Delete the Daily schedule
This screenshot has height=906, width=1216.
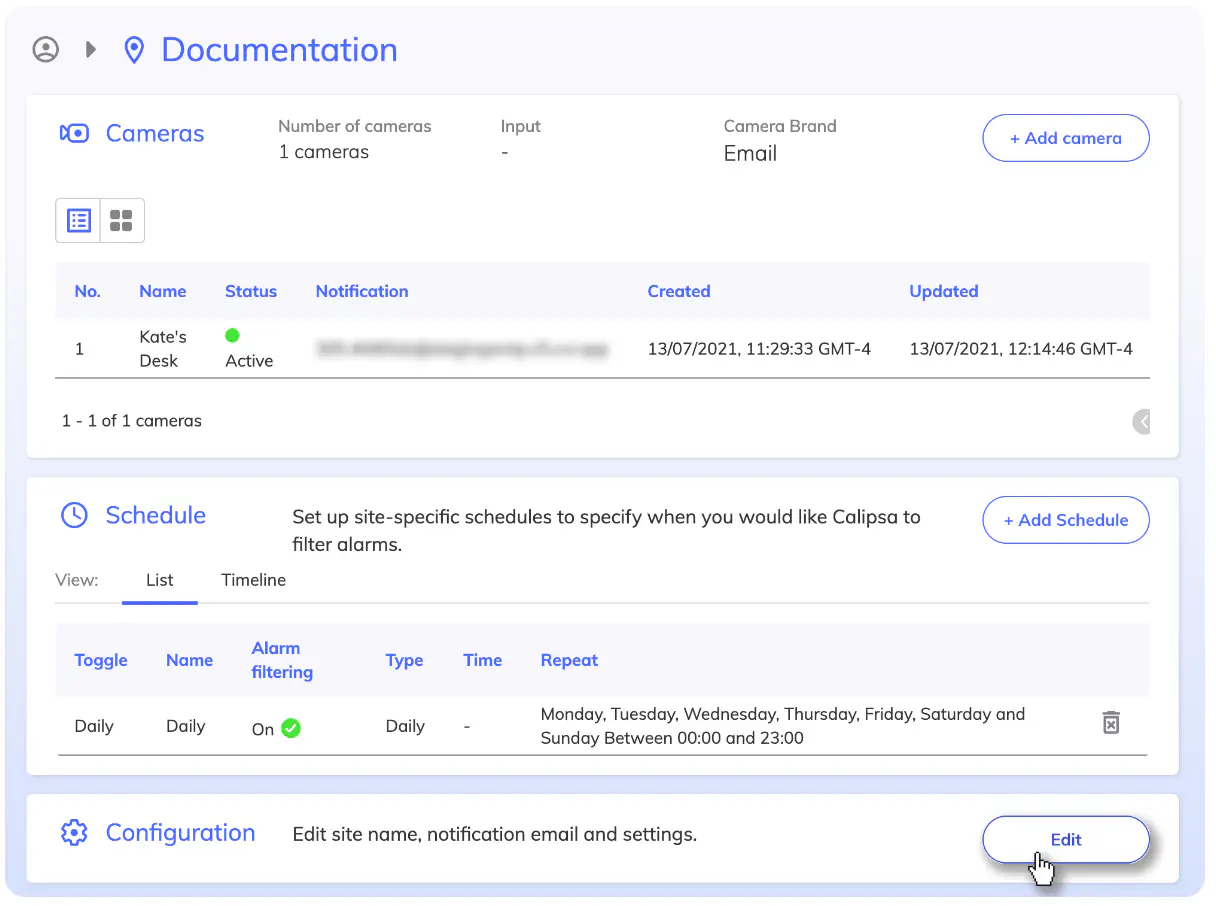(1111, 722)
